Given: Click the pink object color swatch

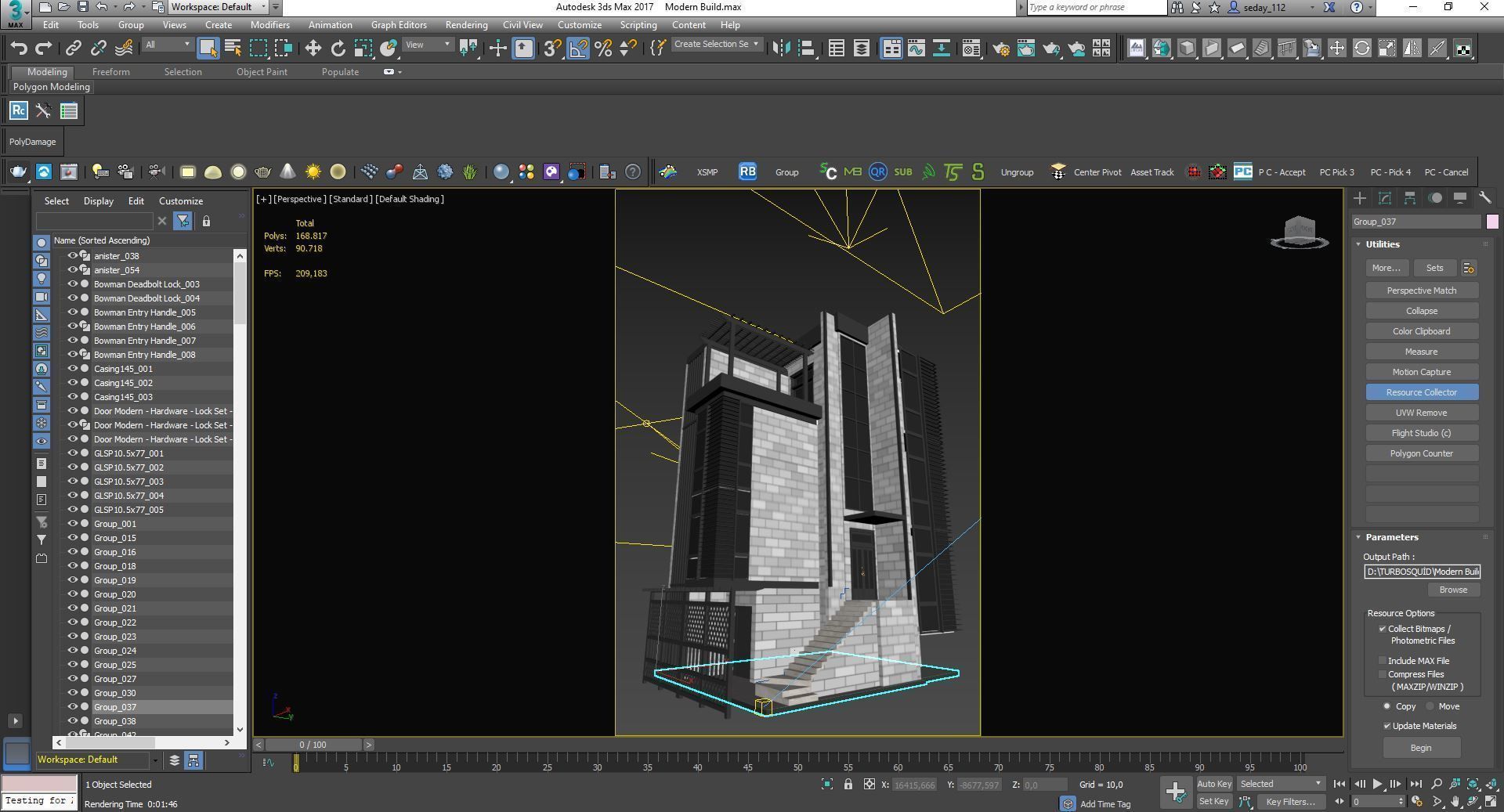Looking at the screenshot, I should tap(1491, 222).
